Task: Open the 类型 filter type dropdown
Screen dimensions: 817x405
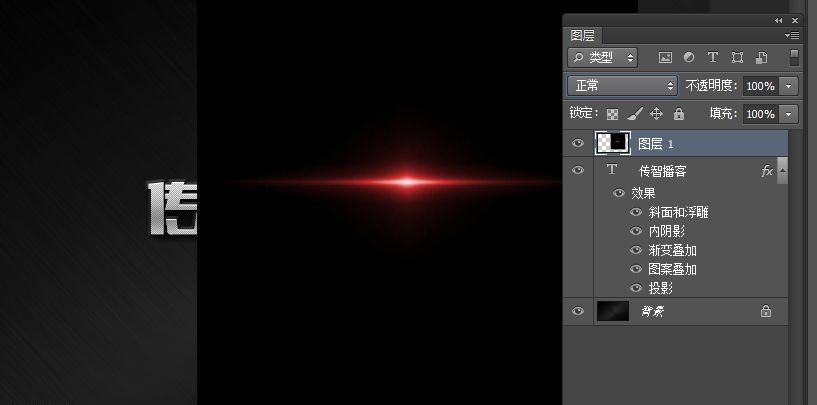Action: [602, 58]
